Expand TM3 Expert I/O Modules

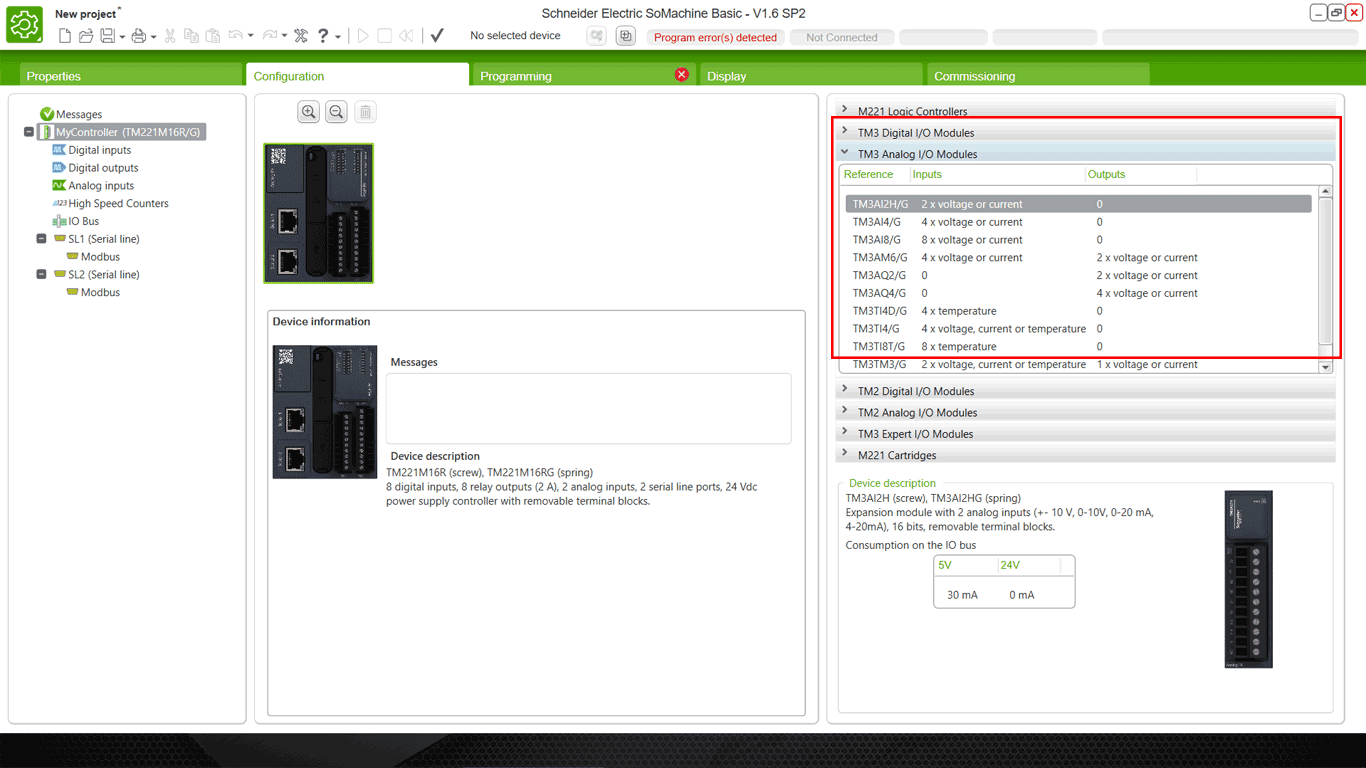(x=1086, y=434)
